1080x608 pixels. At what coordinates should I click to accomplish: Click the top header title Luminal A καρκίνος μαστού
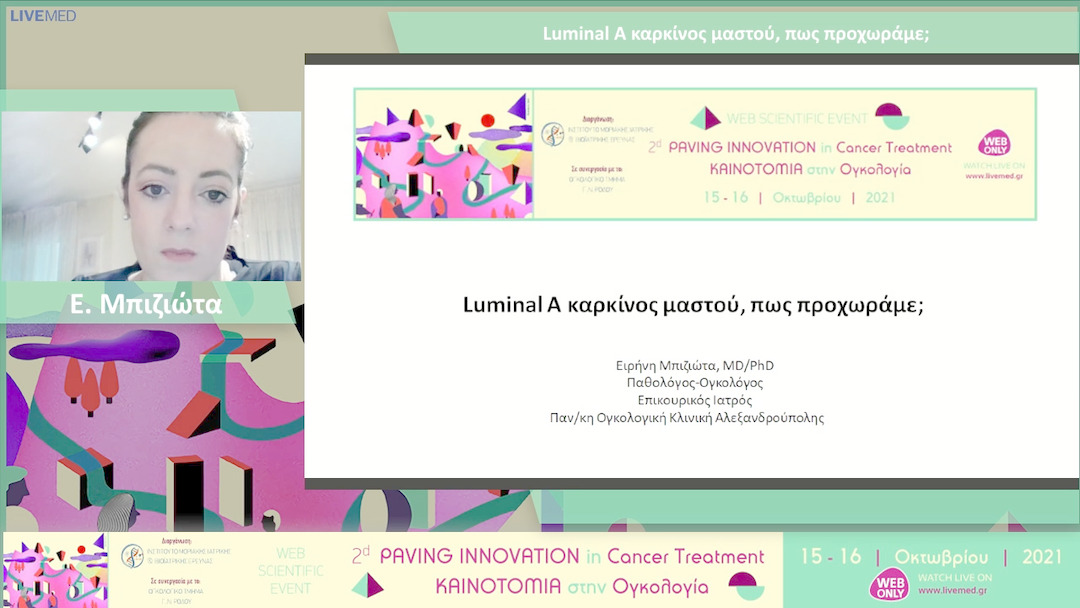pos(736,34)
